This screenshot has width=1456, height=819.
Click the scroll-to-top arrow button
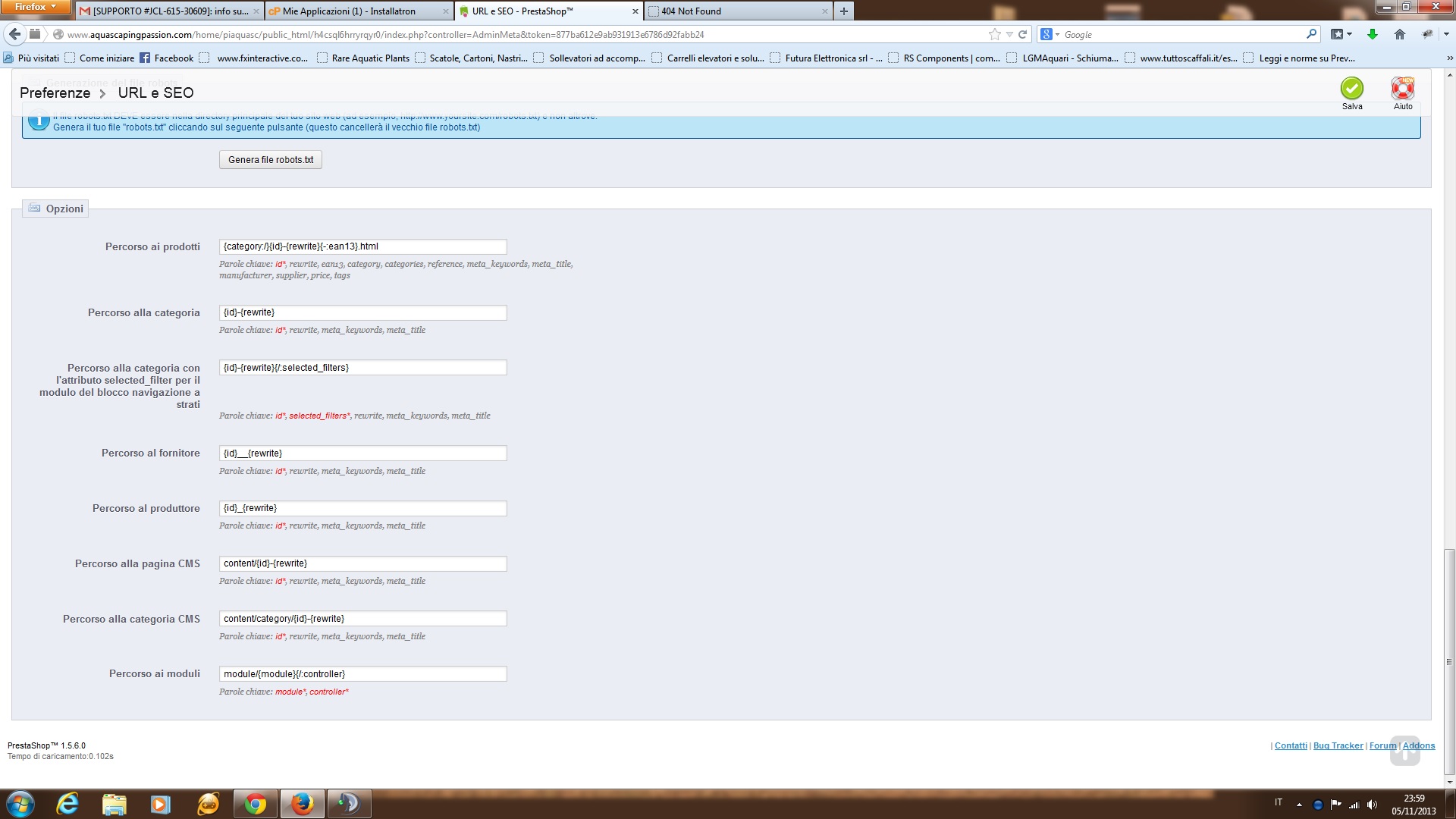coord(1404,752)
